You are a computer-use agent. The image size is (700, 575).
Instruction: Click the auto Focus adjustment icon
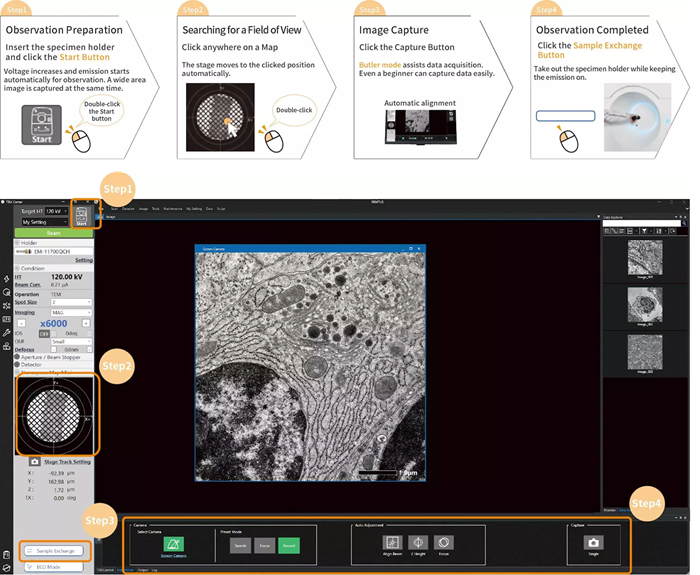tap(443, 542)
